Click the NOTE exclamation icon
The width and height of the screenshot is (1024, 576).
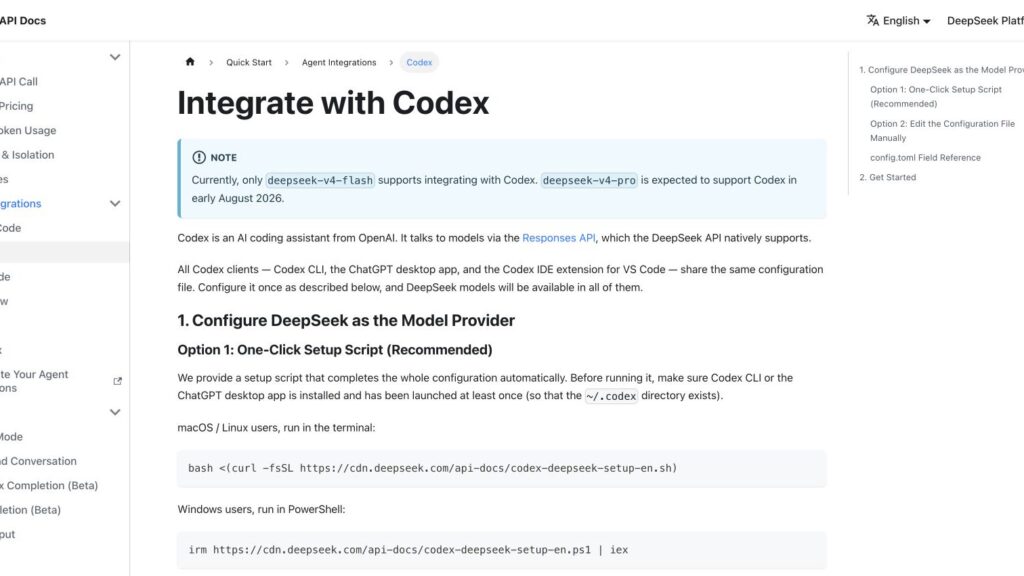coord(199,157)
